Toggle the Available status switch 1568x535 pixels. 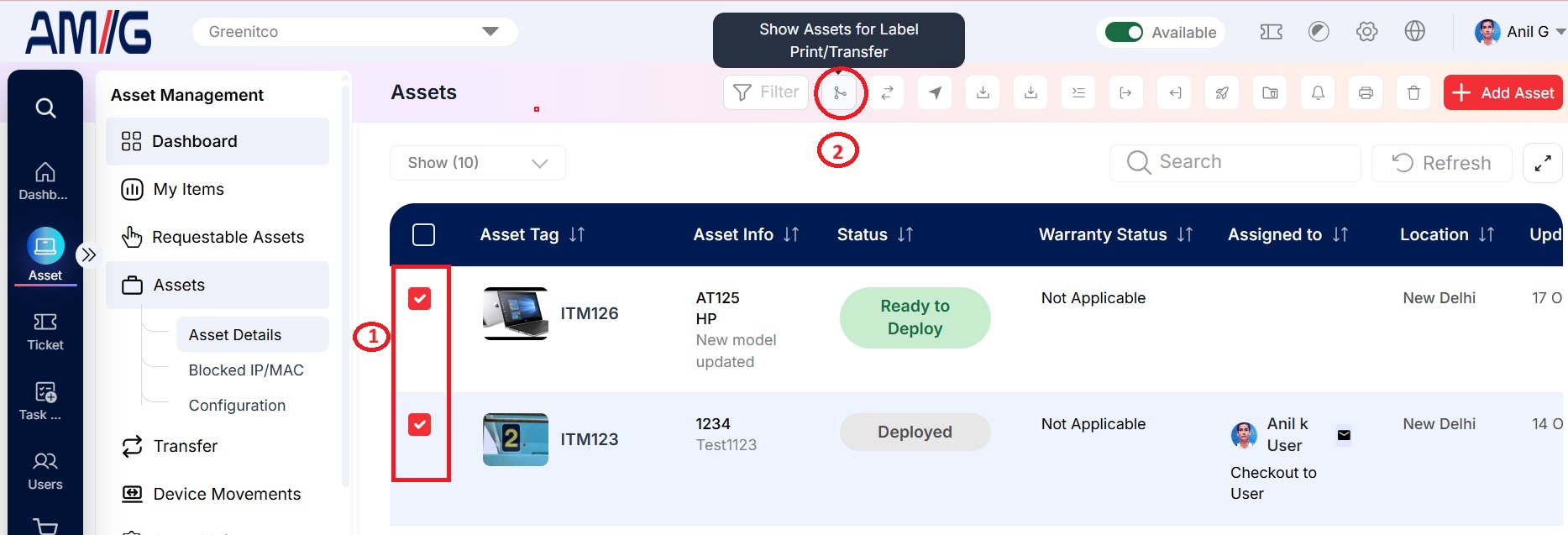(1124, 32)
